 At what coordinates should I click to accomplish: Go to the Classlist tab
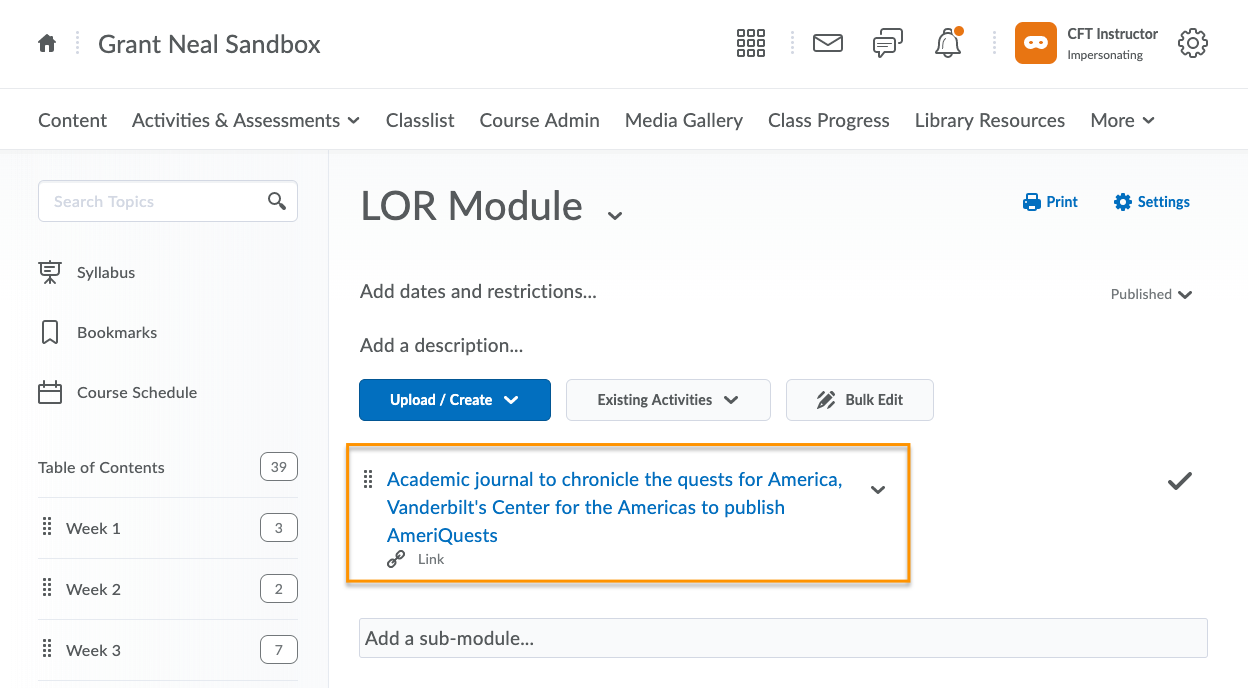(420, 120)
